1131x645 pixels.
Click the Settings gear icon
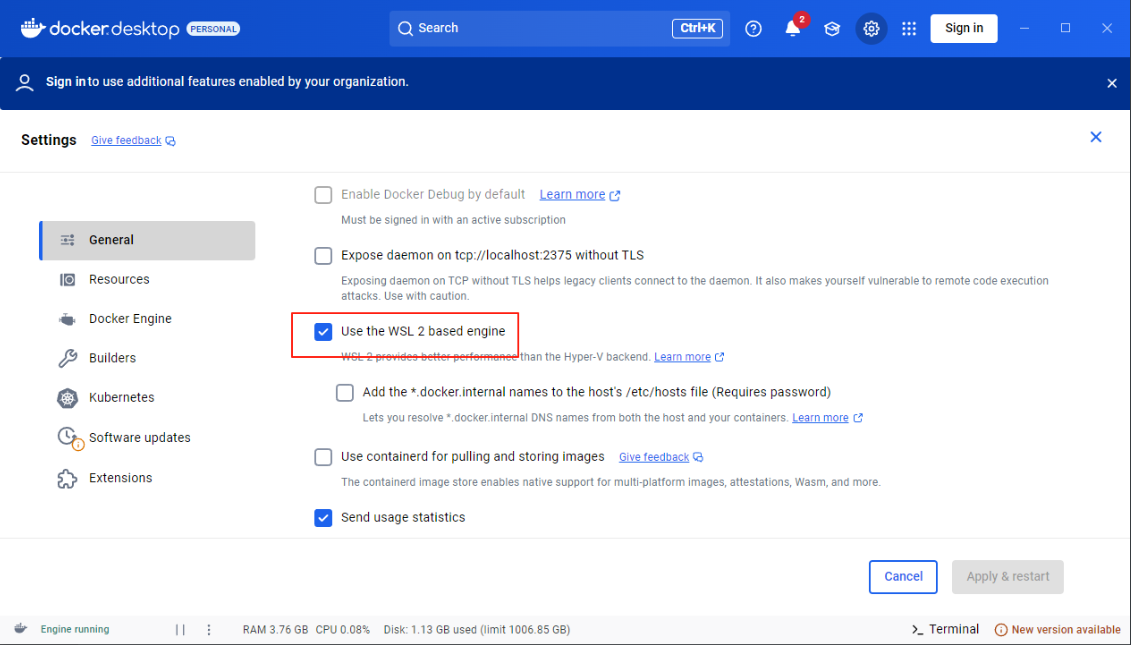[871, 29]
